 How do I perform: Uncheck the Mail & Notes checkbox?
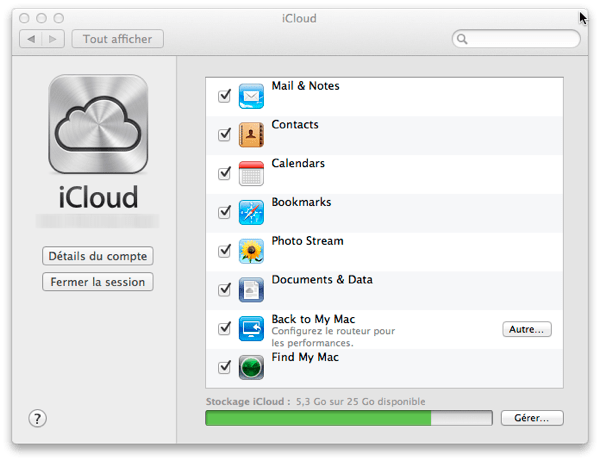tap(224, 96)
